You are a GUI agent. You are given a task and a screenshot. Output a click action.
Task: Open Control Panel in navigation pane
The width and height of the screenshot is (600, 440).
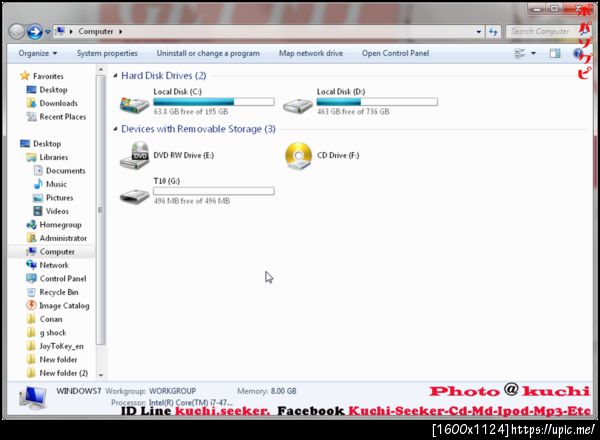(x=56, y=279)
